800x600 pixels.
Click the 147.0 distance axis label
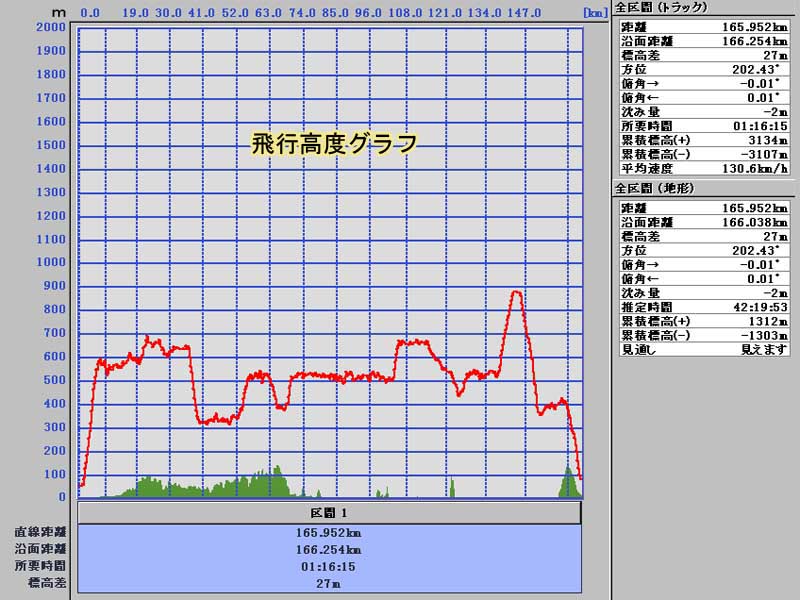pos(523,13)
